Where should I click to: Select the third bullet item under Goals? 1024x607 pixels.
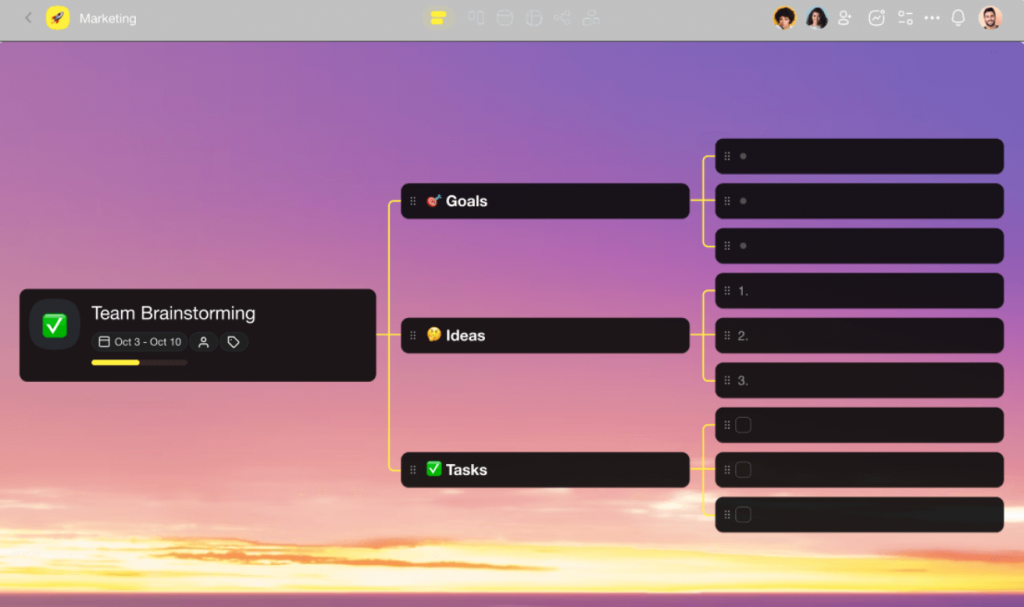coord(859,246)
